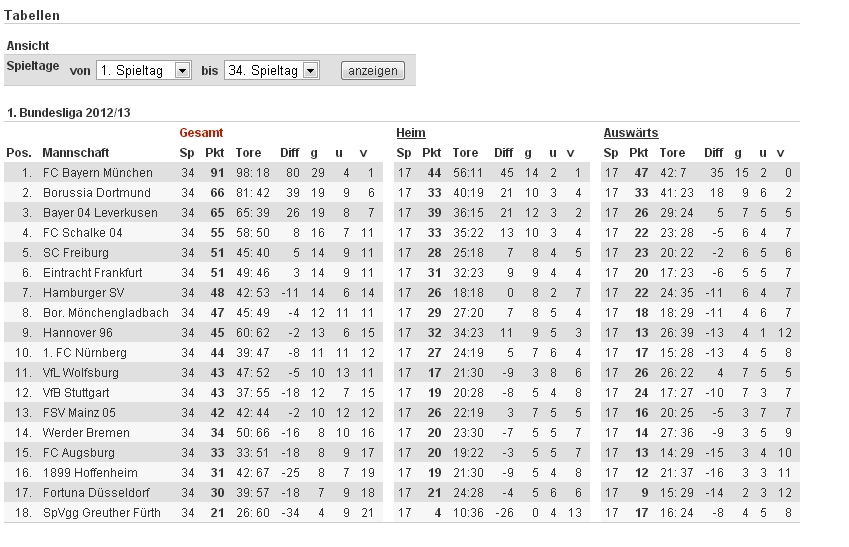Select Hamburger SV in the standings
The image size is (849, 547).
[83, 293]
